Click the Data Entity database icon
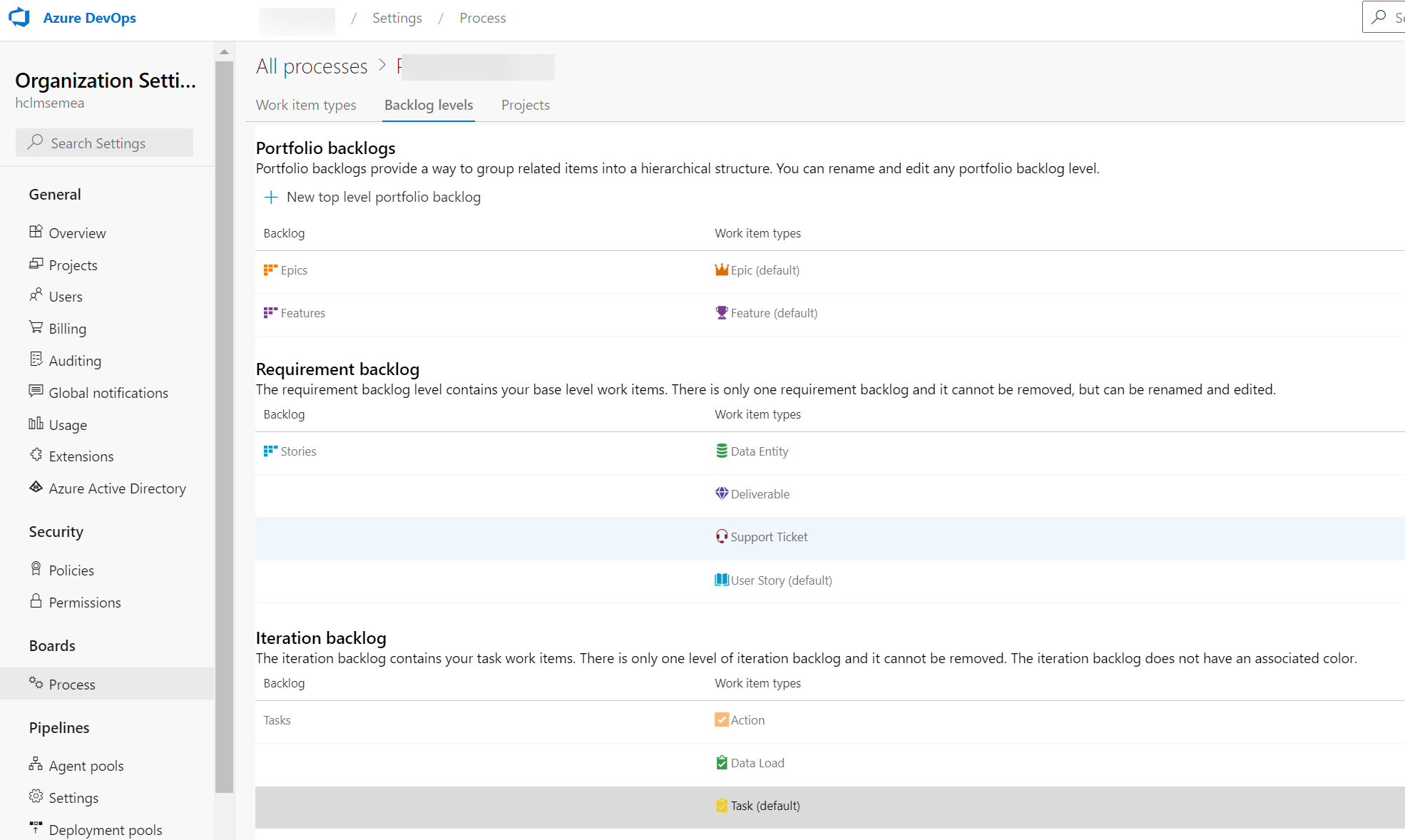Screen dimensions: 1405x840 [x=721, y=451]
